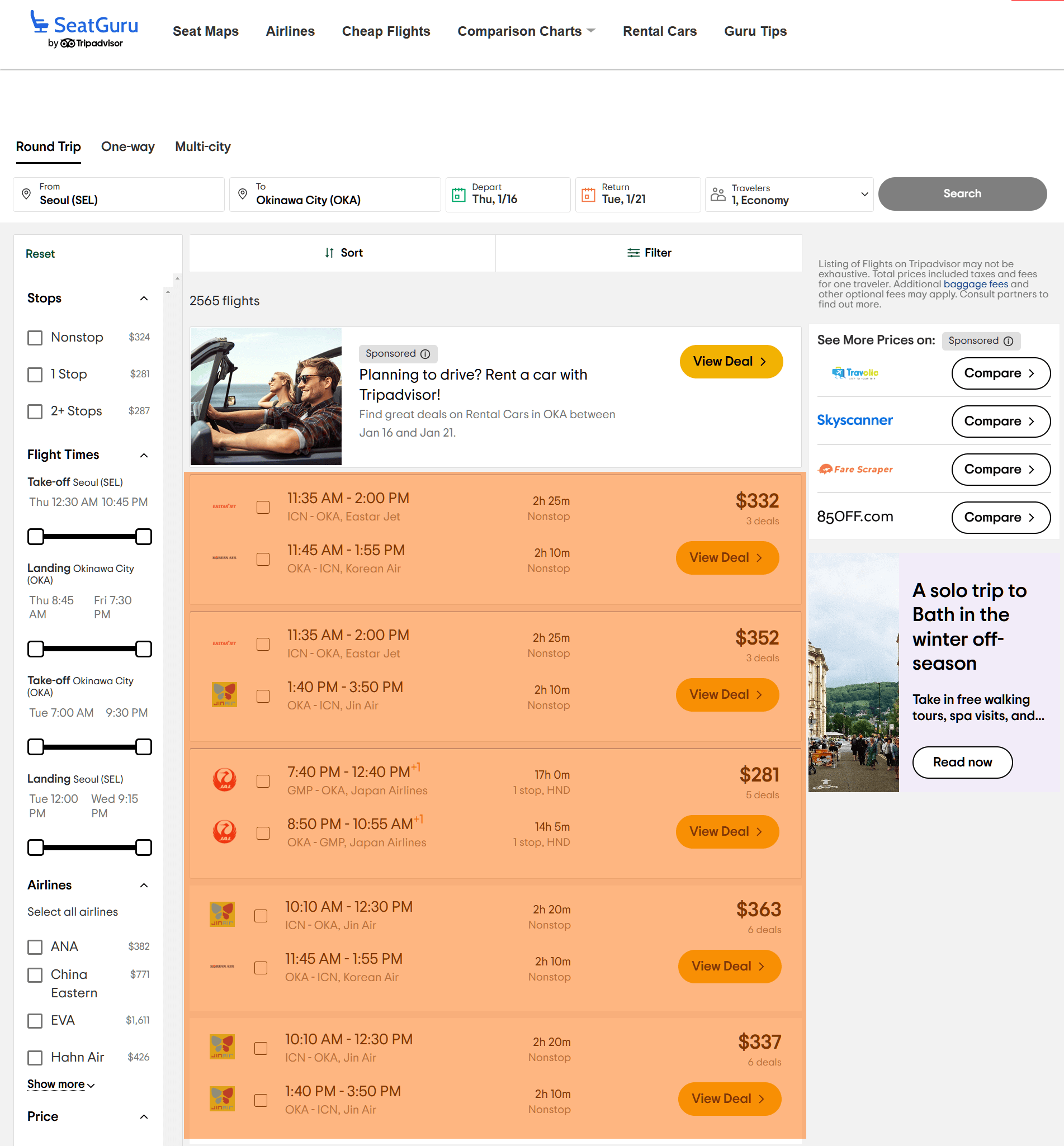The height and width of the screenshot is (1146, 1064).
Task: Collapse the Stops filter section
Action: [144, 298]
